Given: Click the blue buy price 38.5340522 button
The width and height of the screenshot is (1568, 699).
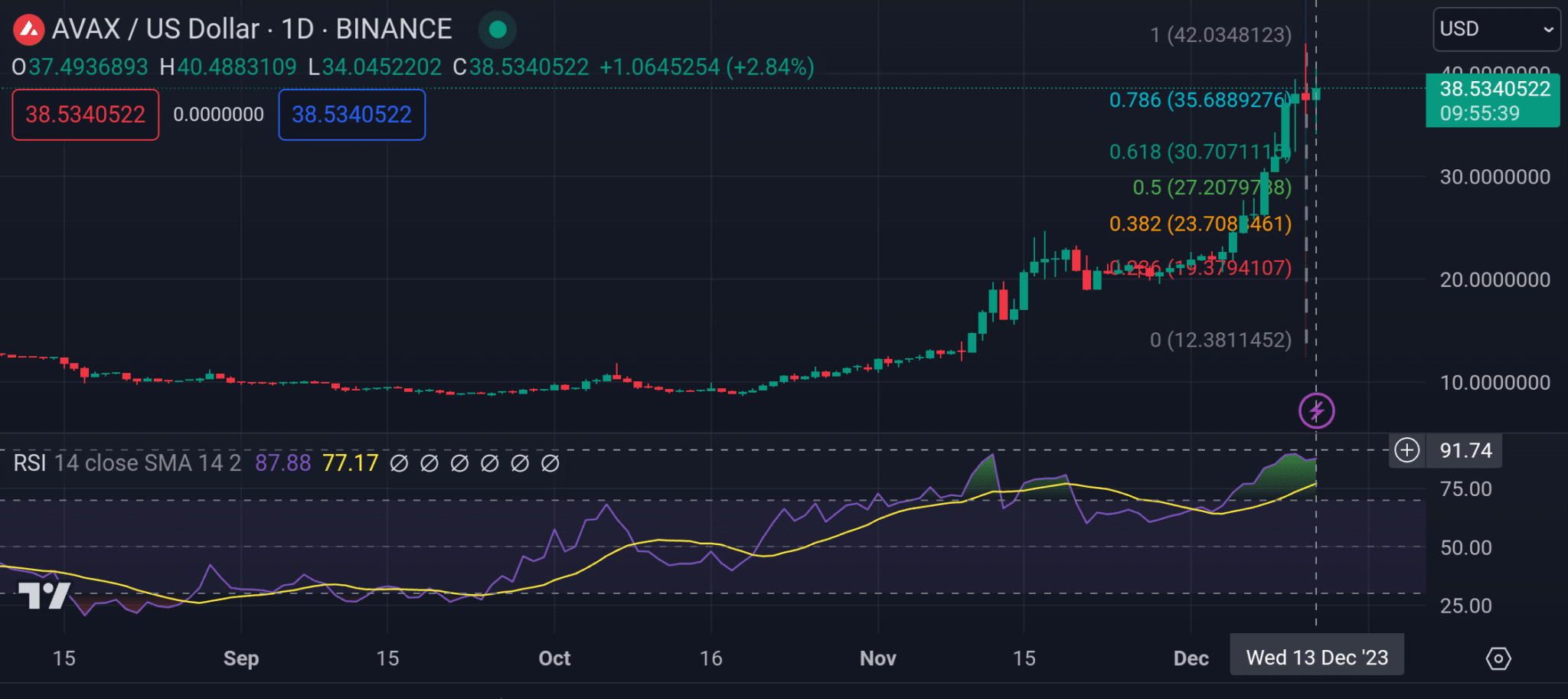Looking at the screenshot, I should pyautogui.click(x=351, y=115).
